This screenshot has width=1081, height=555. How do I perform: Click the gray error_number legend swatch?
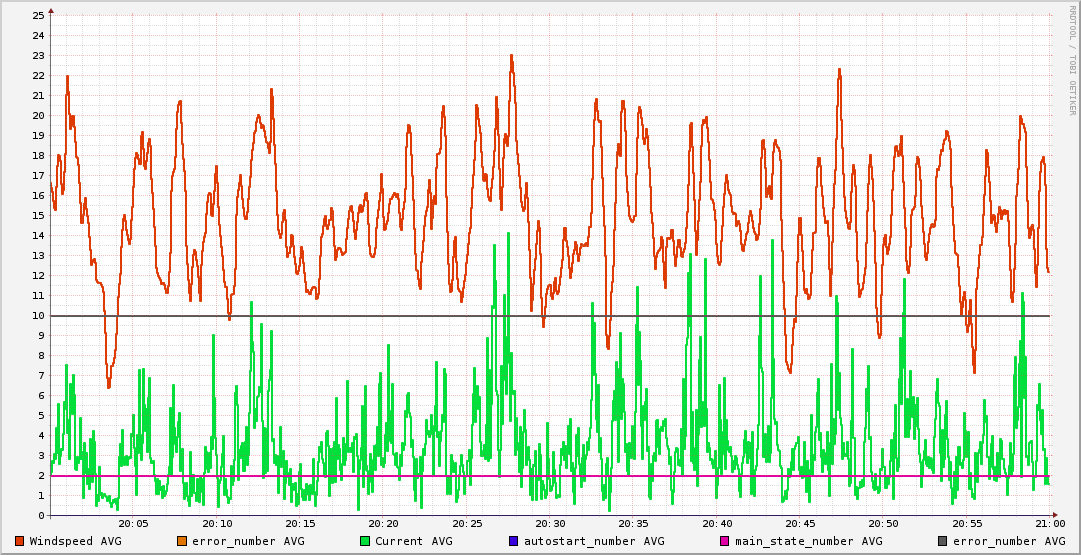click(x=942, y=541)
